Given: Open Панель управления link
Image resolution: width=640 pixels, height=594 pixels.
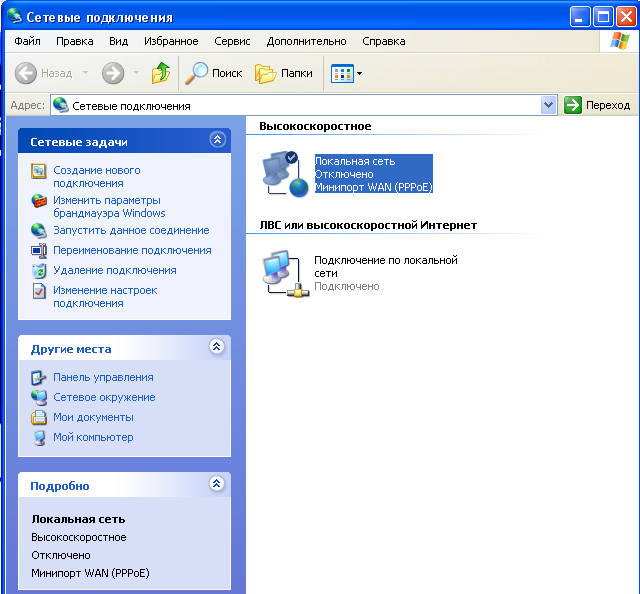Looking at the screenshot, I should click(x=103, y=377).
